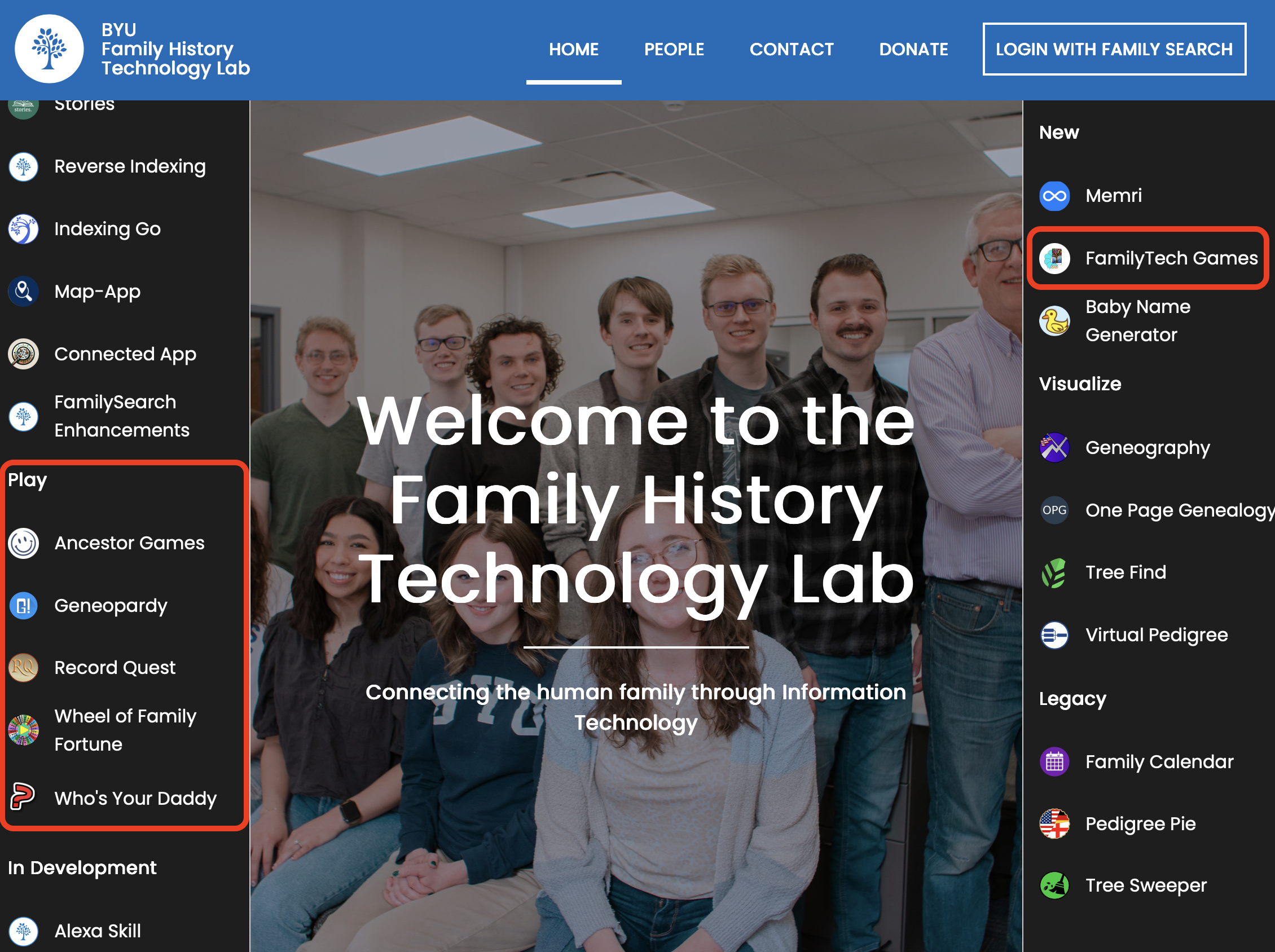
Task: Open the Tree Sweeper link
Action: [1146, 885]
